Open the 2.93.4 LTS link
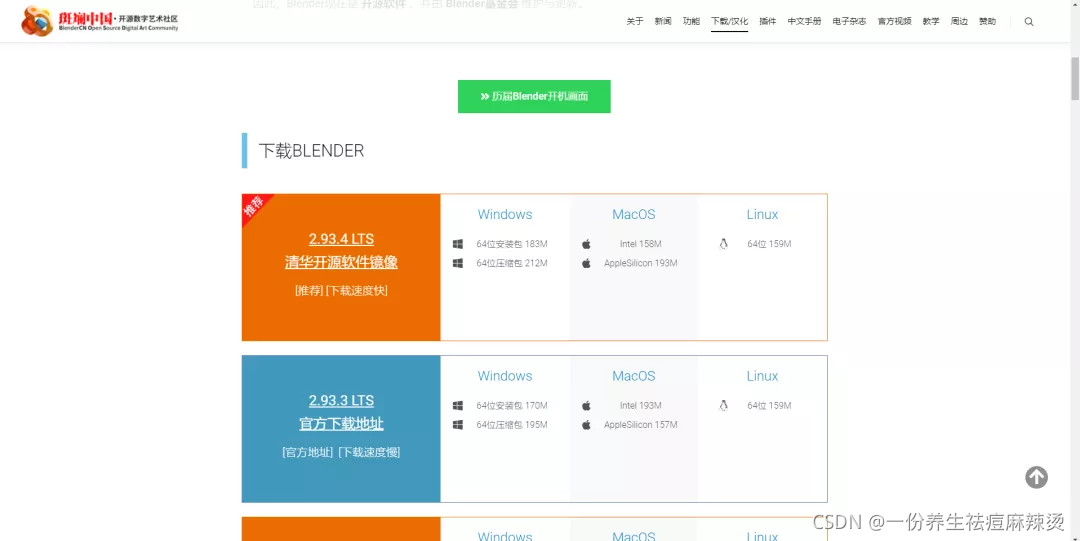Screen dimensions: 1080x541 341,239
